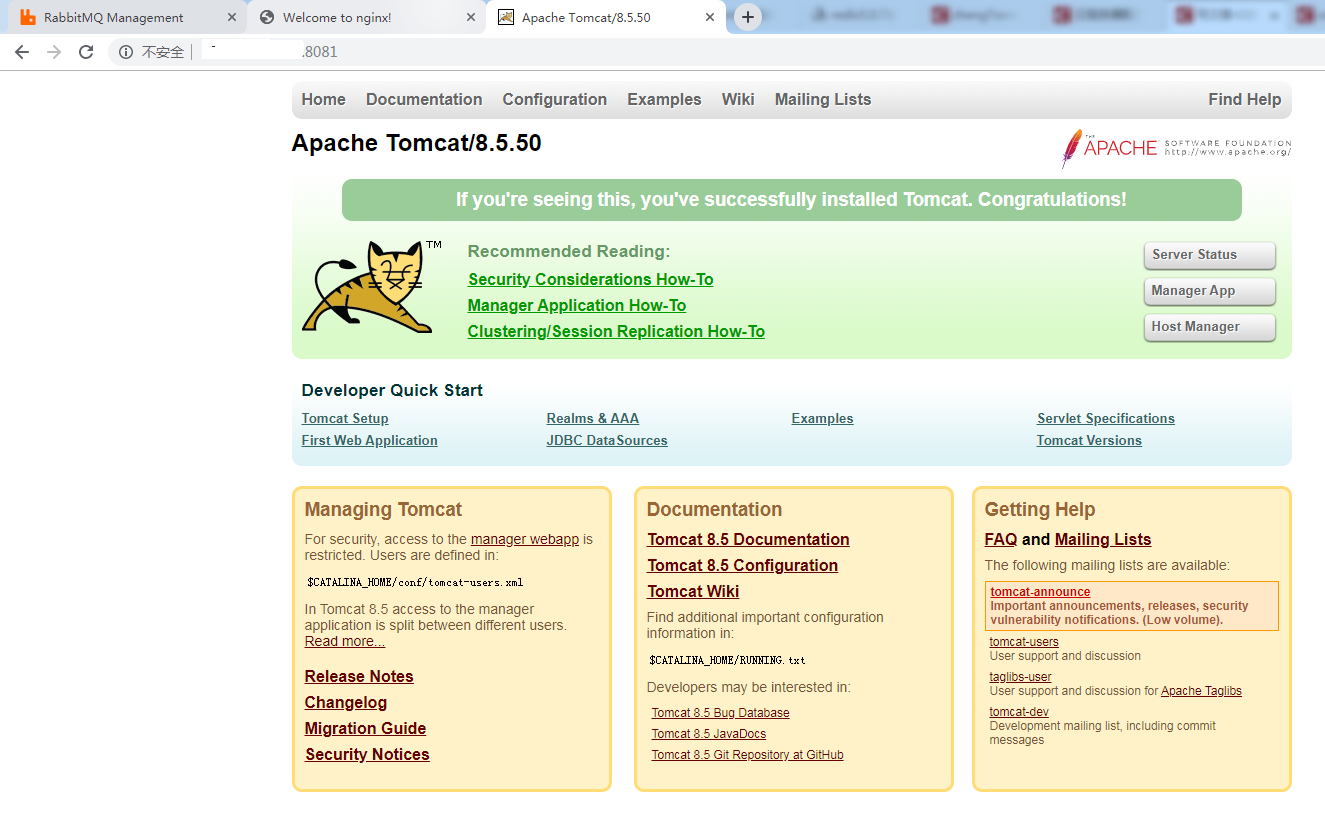This screenshot has height=820, width=1325.
Task: Open the Realms & AAA link
Action: click(x=592, y=419)
